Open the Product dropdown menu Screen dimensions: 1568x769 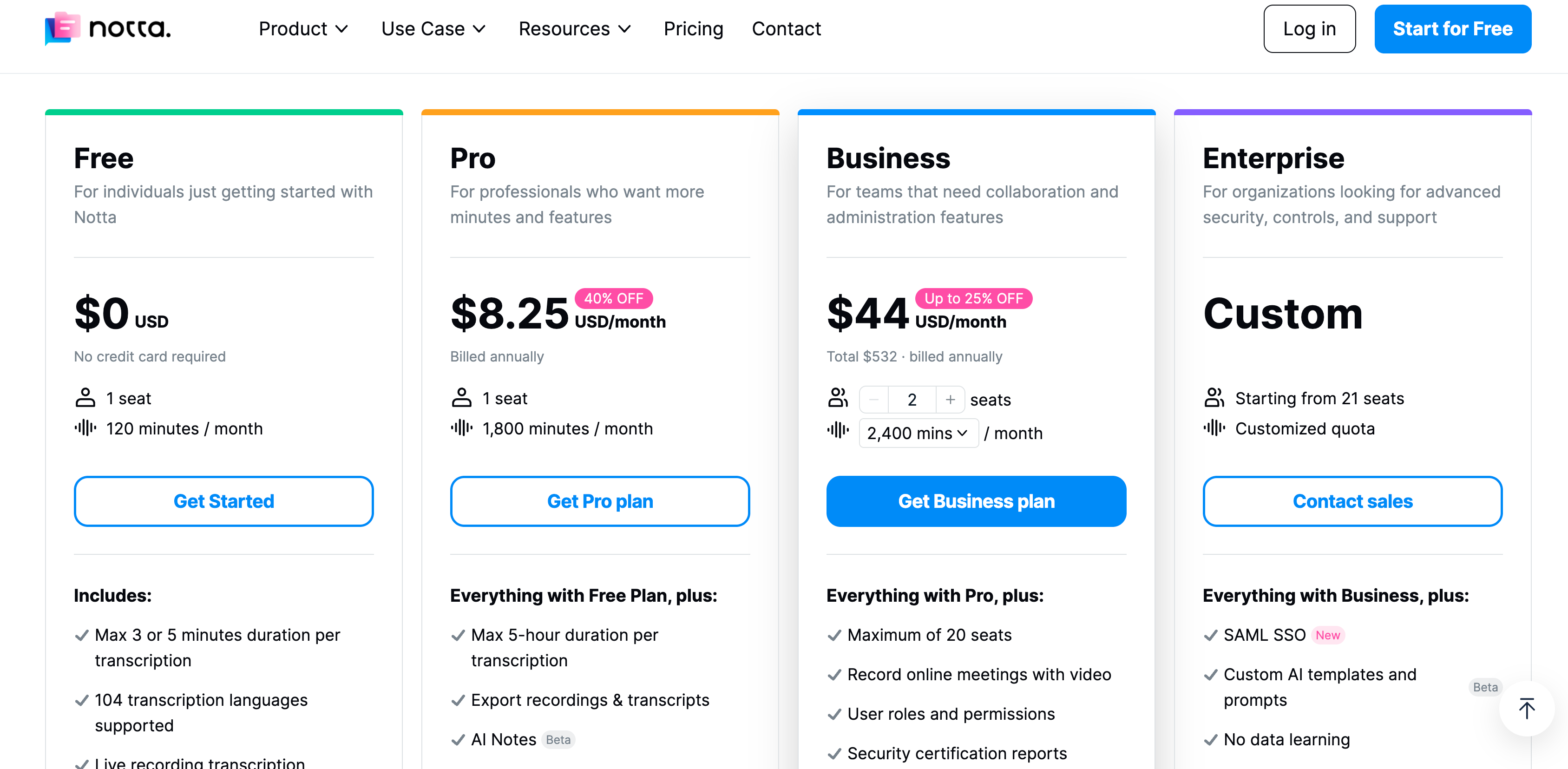[x=304, y=28]
